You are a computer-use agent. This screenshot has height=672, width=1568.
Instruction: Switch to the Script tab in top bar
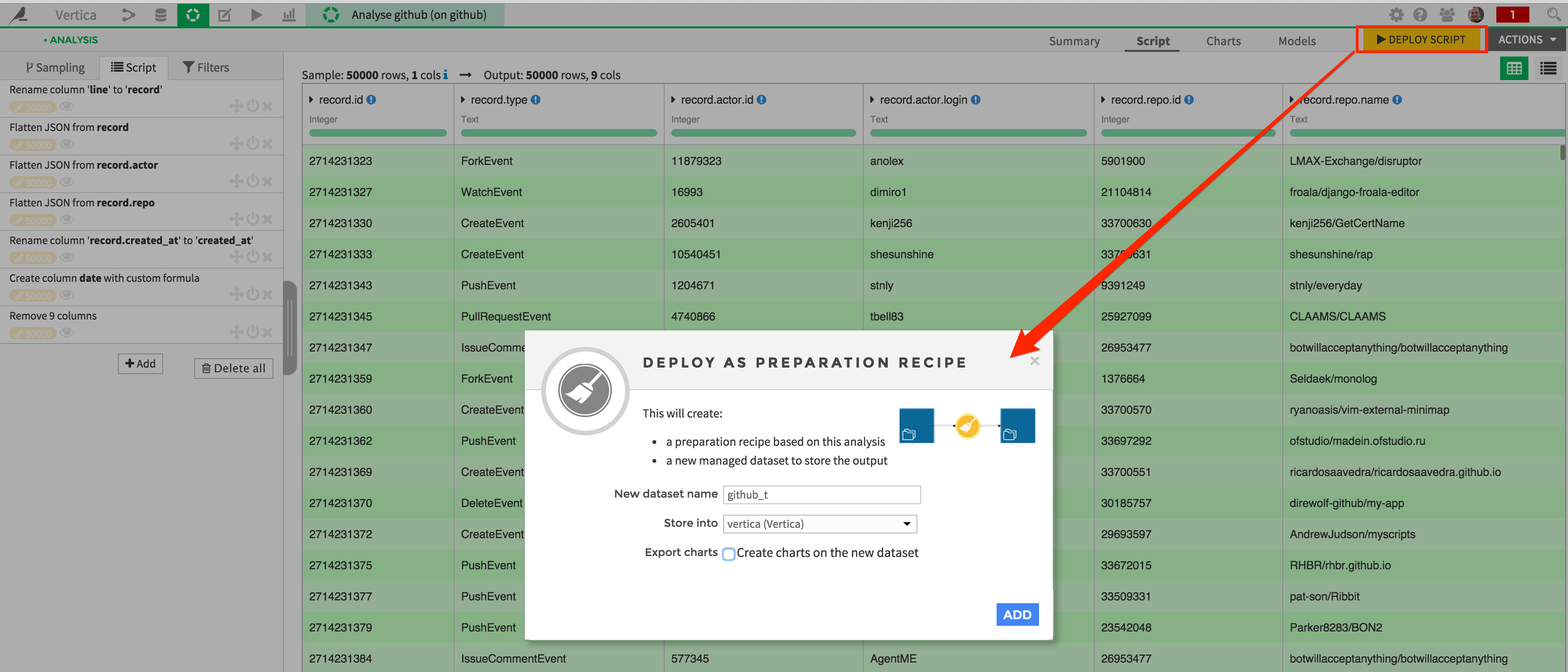pos(1153,41)
